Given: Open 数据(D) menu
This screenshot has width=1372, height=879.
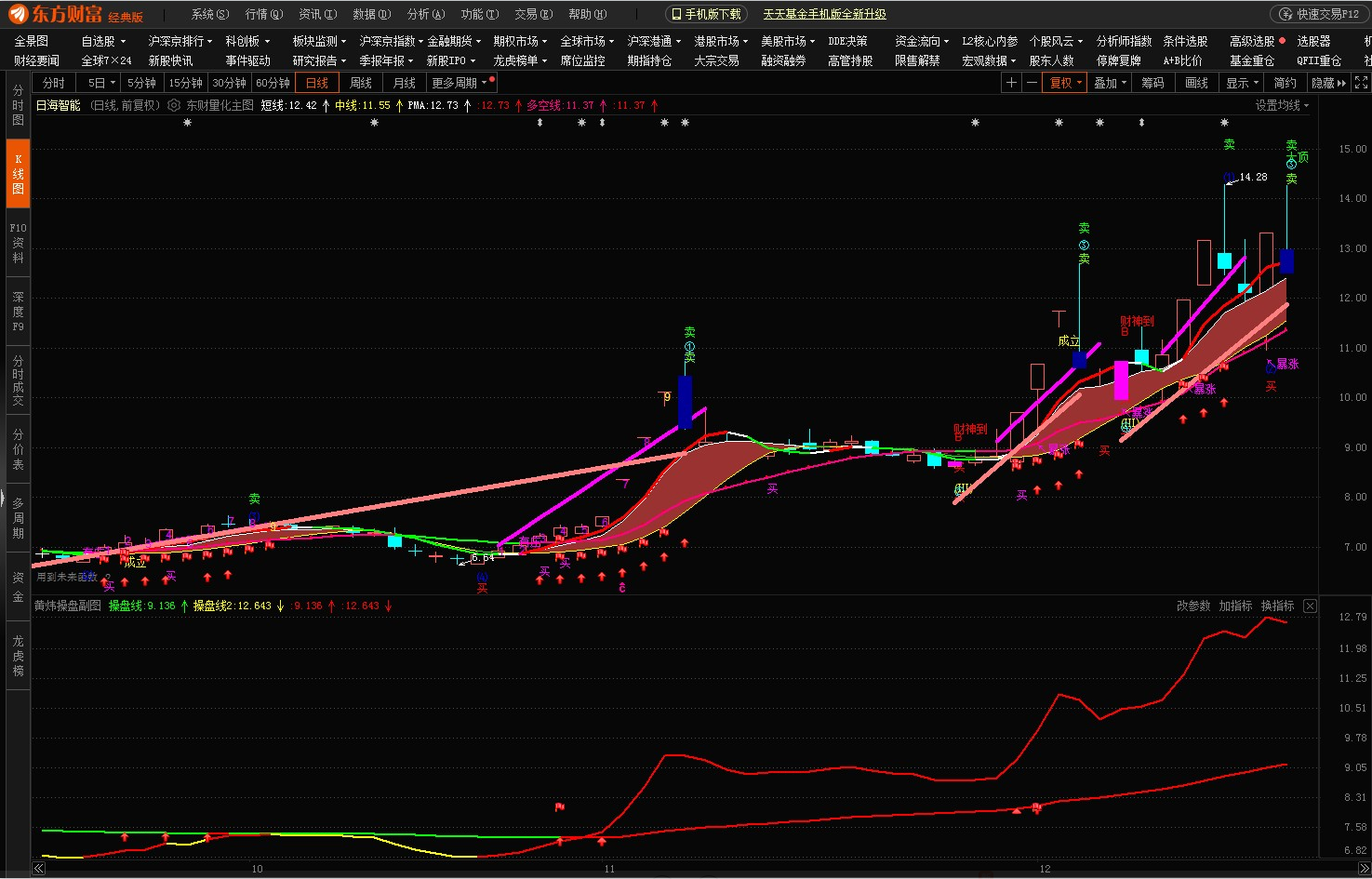Looking at the screenshot, I should click(x=371, y=14).
